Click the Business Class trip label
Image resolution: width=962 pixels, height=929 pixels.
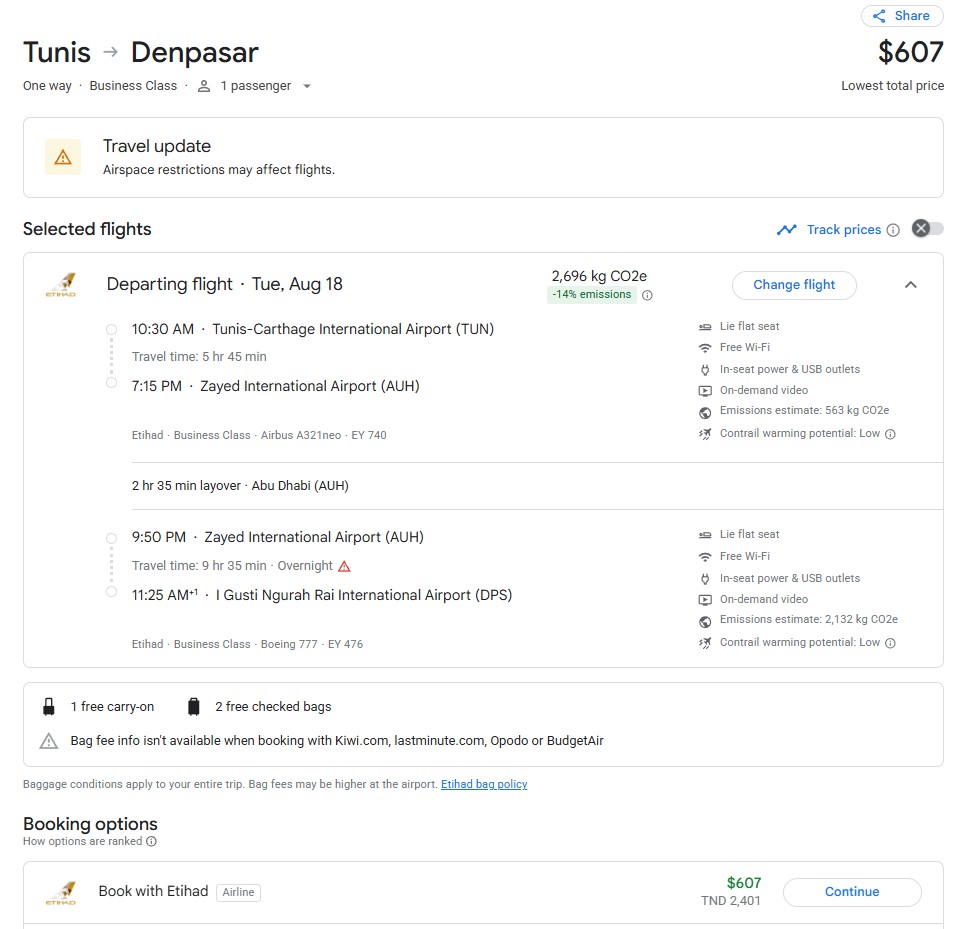133,86
